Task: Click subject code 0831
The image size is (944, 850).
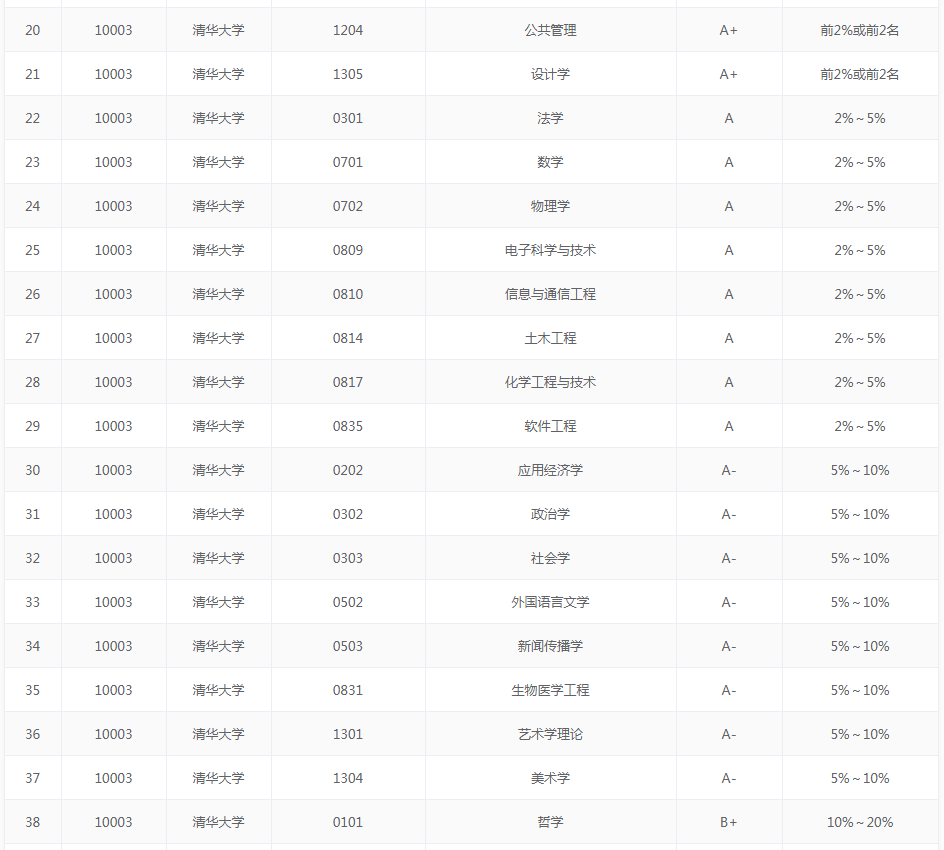Action: (x=348, y=689)
